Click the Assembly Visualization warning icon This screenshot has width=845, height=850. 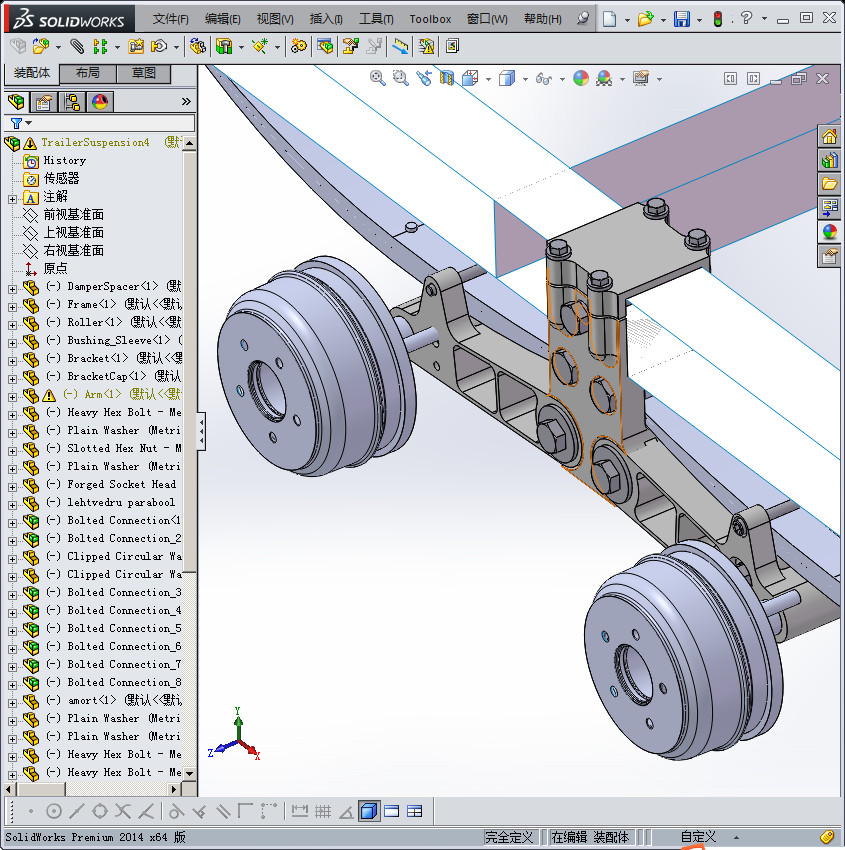point(427,47)
